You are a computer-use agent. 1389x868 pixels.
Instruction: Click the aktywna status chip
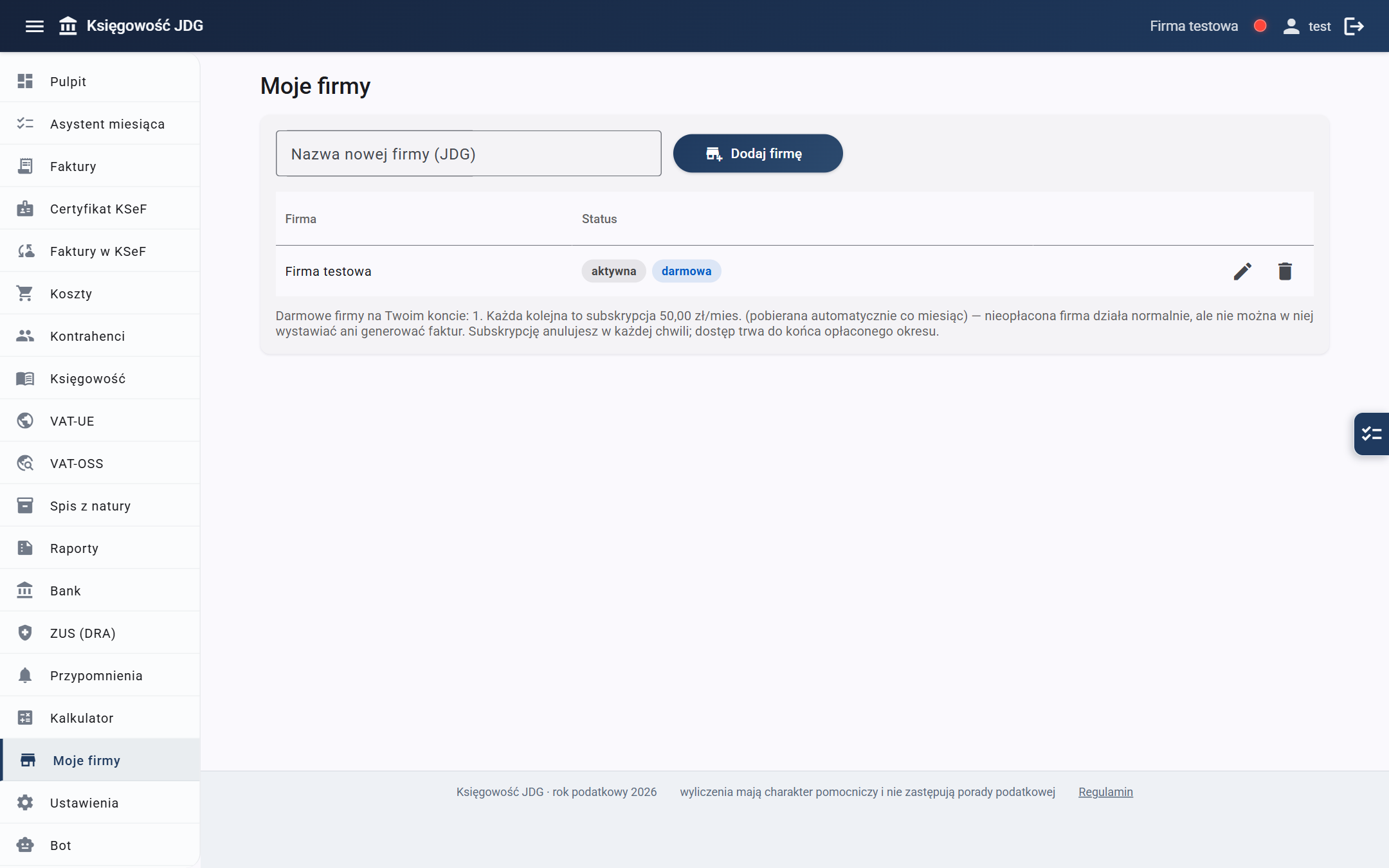click(613, 271)
